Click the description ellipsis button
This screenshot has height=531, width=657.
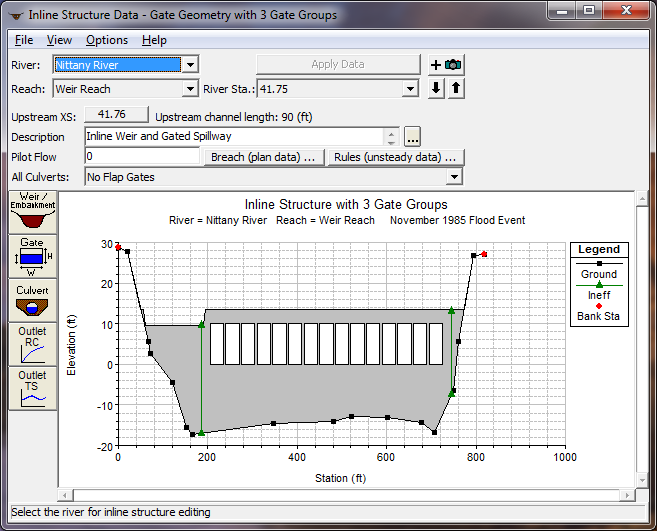tap(413, 137)
